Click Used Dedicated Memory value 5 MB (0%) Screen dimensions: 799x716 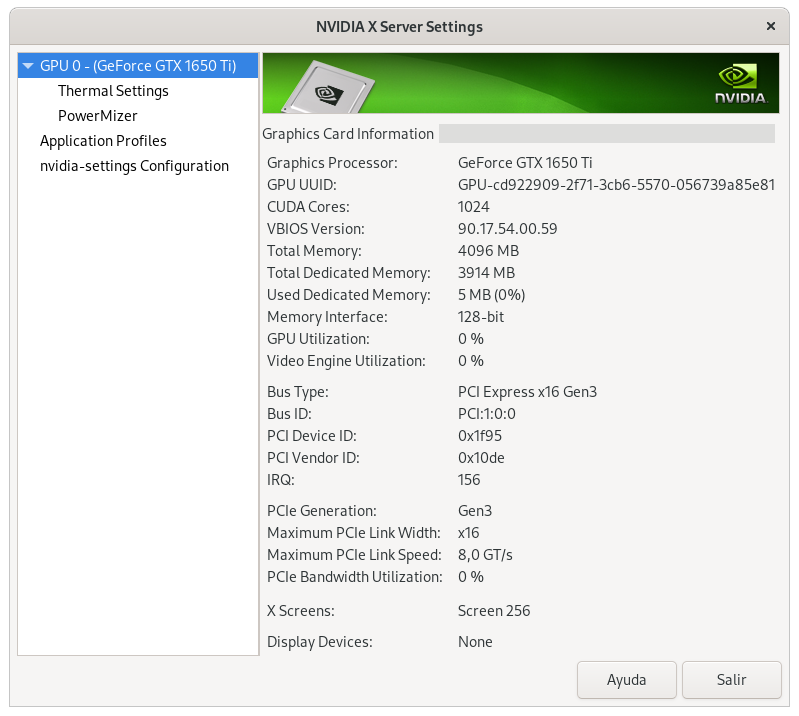tap(491, 295)
